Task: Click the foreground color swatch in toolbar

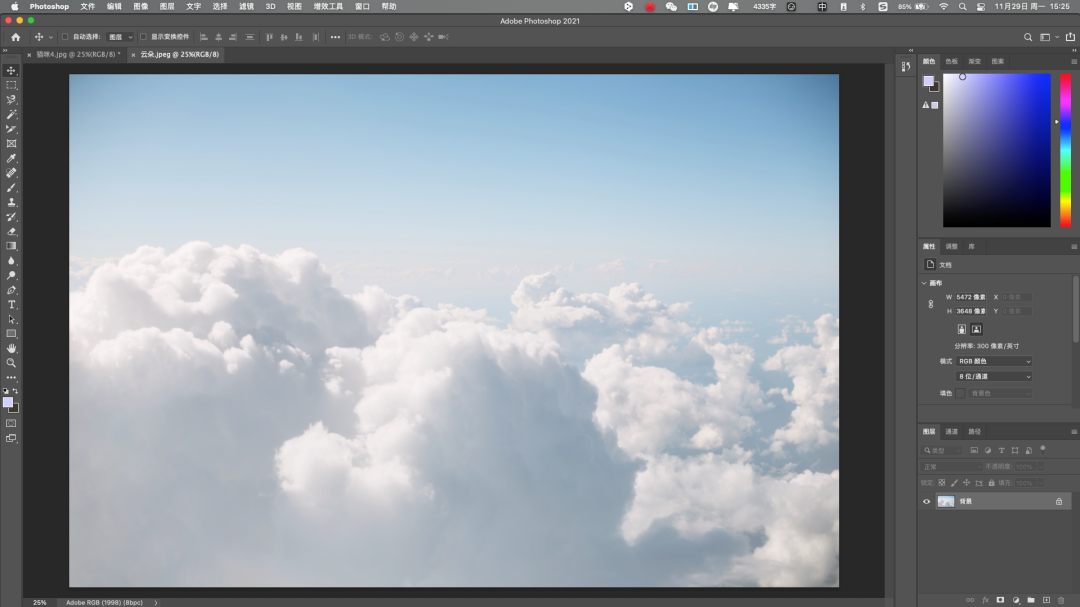Action: click(8, 402)
